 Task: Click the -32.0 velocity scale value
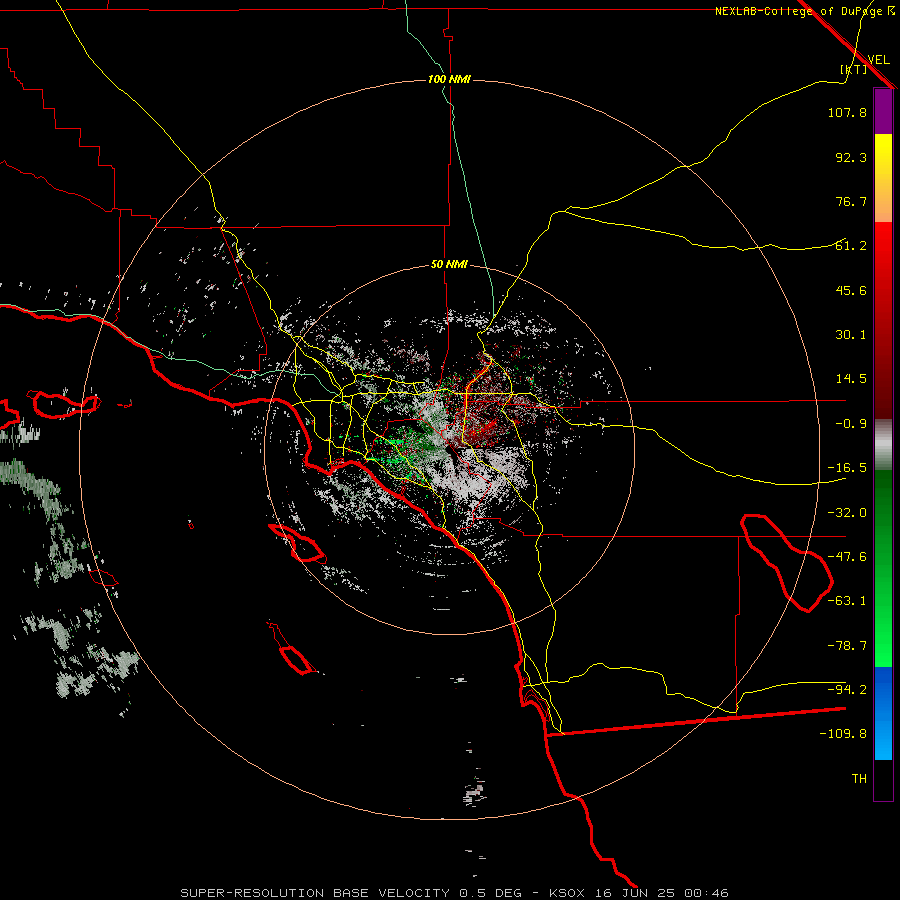(x=847, y=513)
